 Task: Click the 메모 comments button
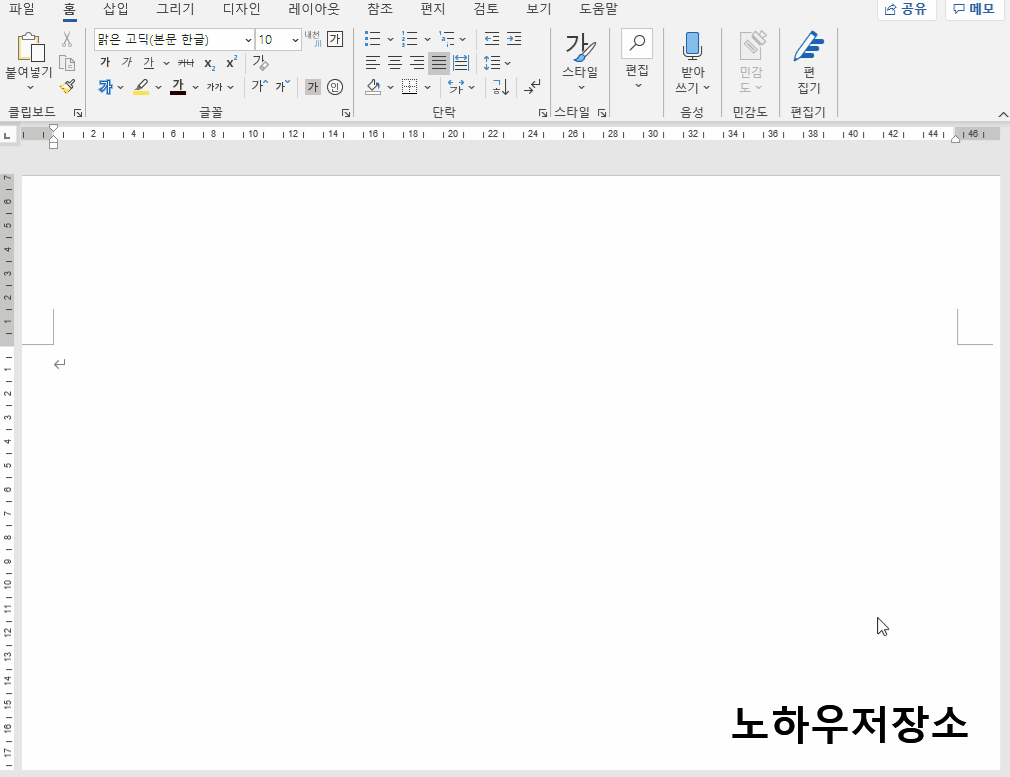[x=974, y=9]
